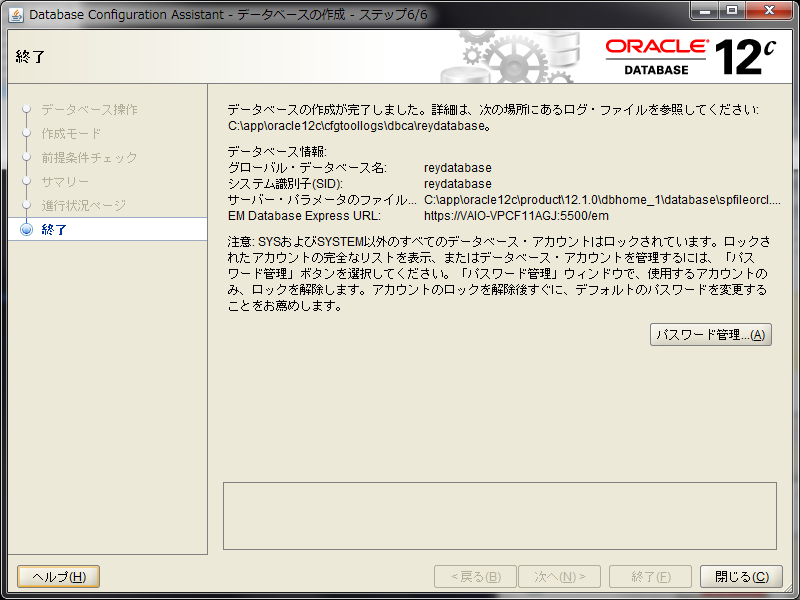Click the 注意: SYSおよびSYSTEM warning paragraph
800x600 pixels.
[498, 273]
